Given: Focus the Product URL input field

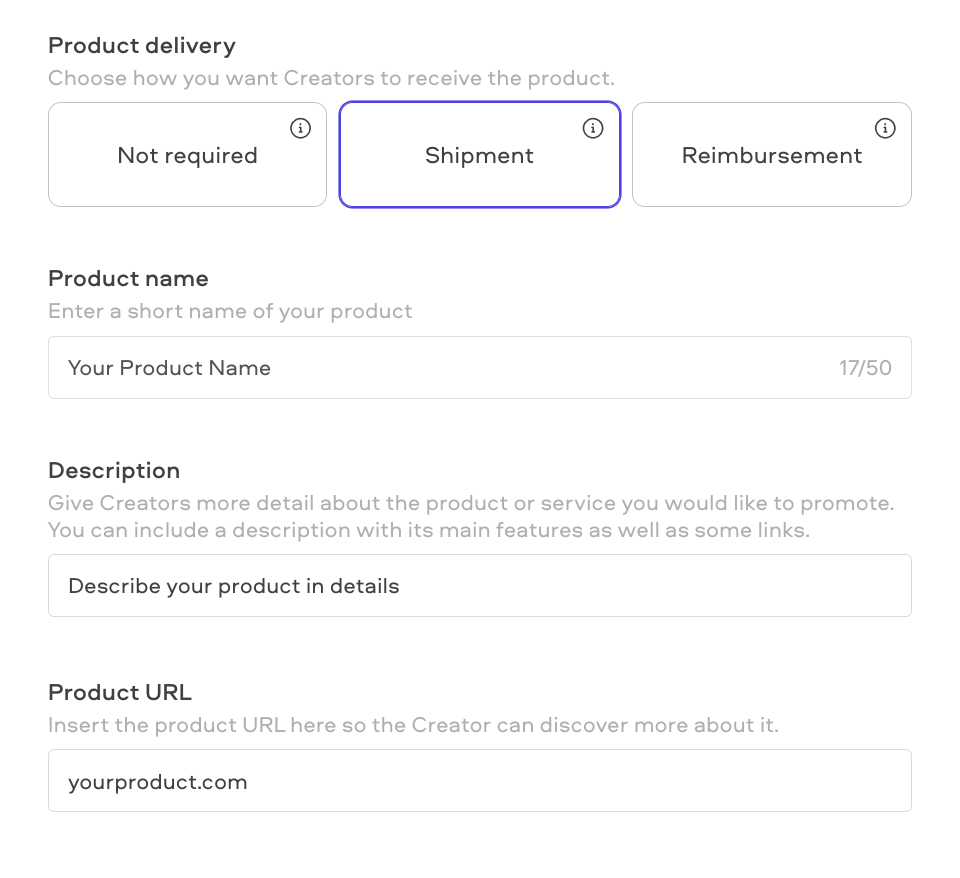Looking at the screenshot, I should pyautogui.click(x=480, y=781).
